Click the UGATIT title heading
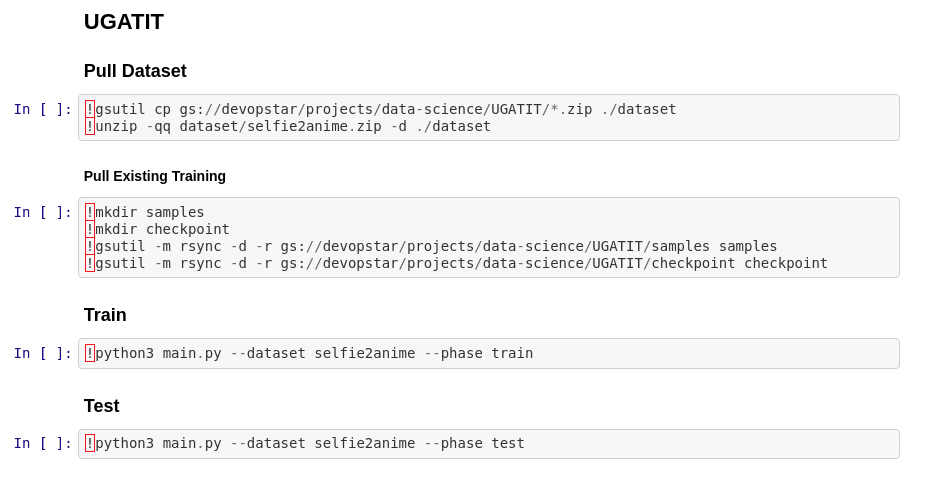929x478 pixels. [x=123, y=22]
